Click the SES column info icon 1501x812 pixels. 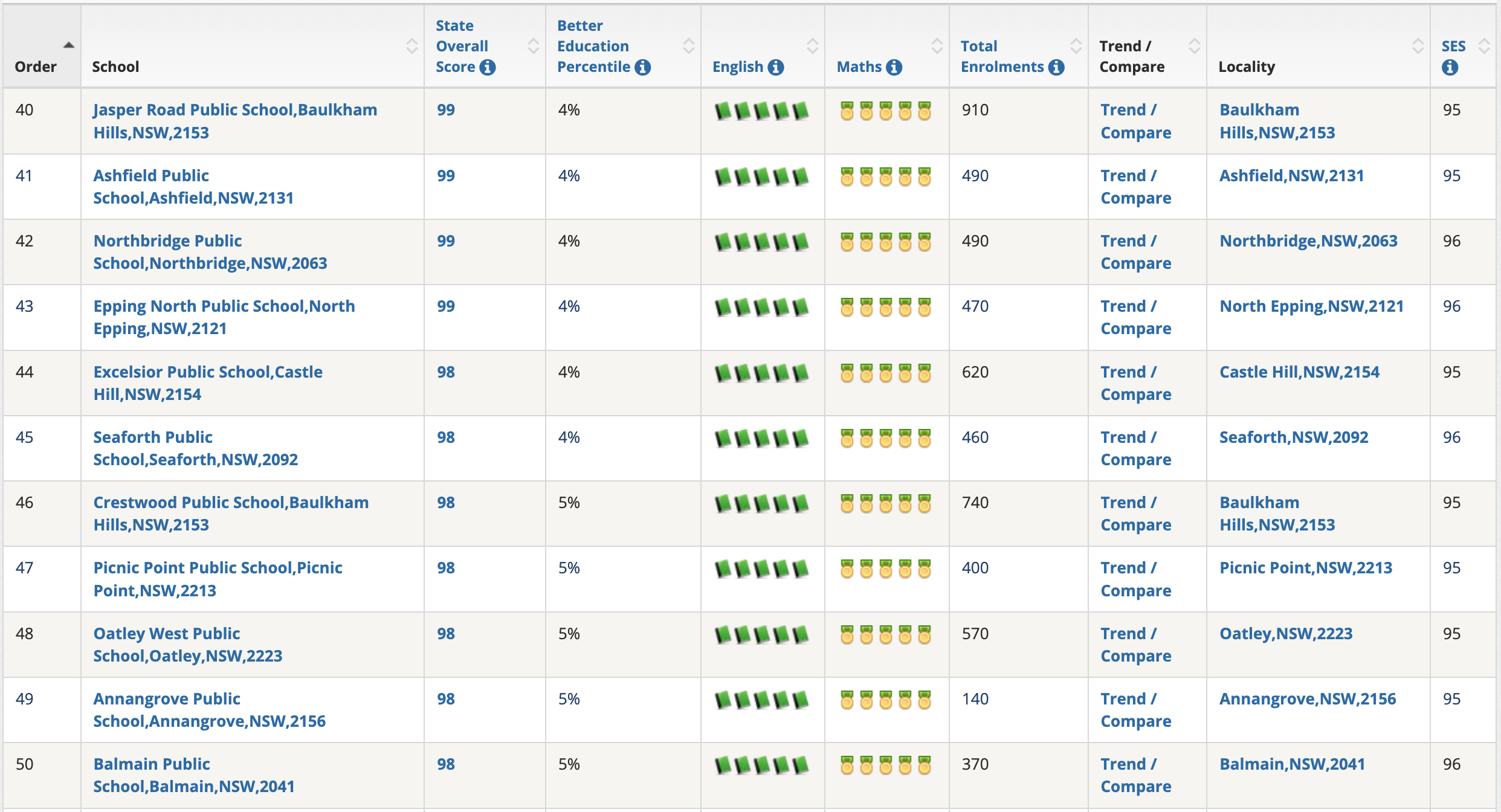(1450, 68)
